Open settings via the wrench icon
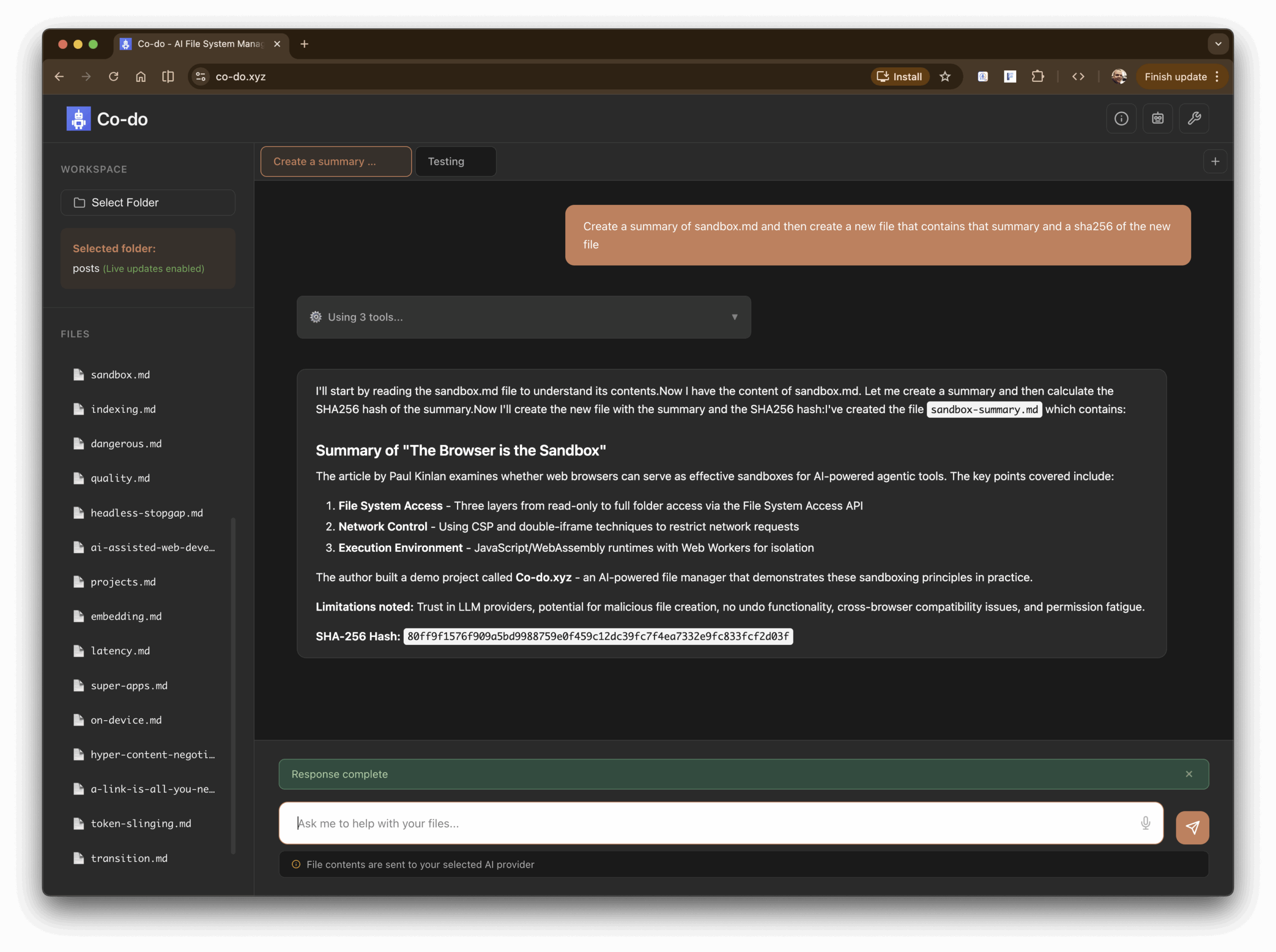Screen dimensions: 1276x952 tap(1194, 118)
